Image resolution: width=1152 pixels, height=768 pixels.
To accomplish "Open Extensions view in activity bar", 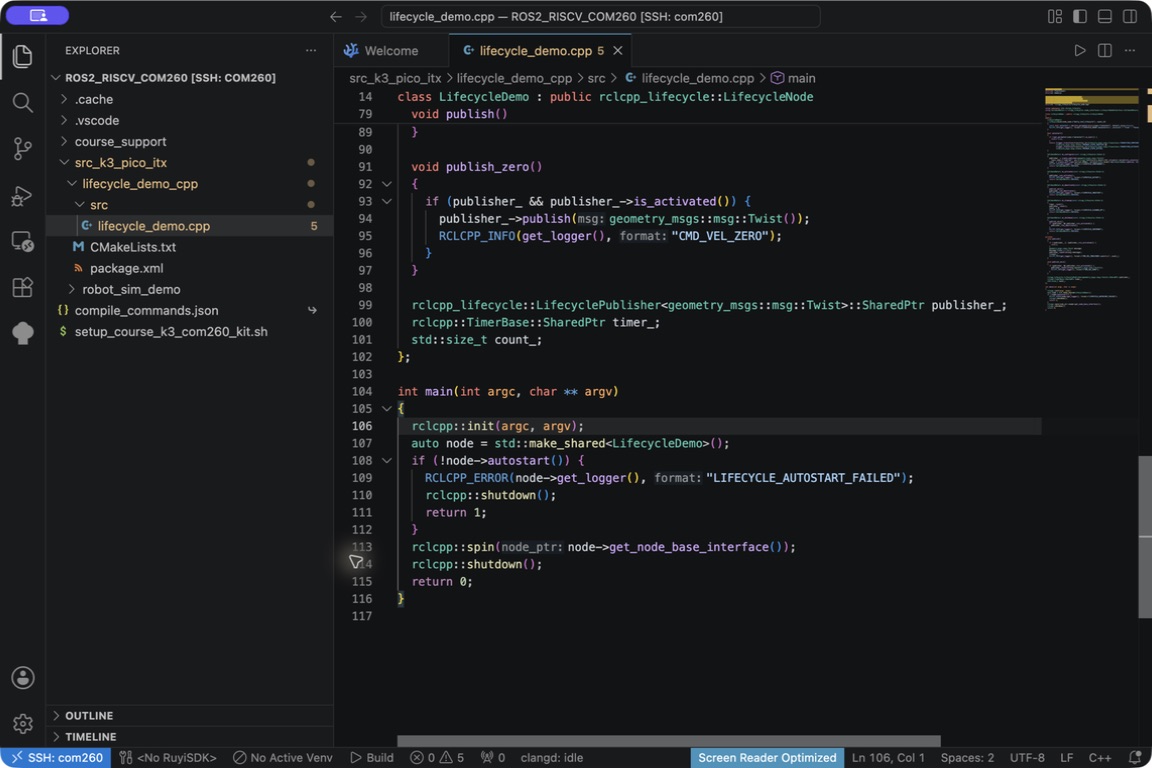I will [23, 287].
